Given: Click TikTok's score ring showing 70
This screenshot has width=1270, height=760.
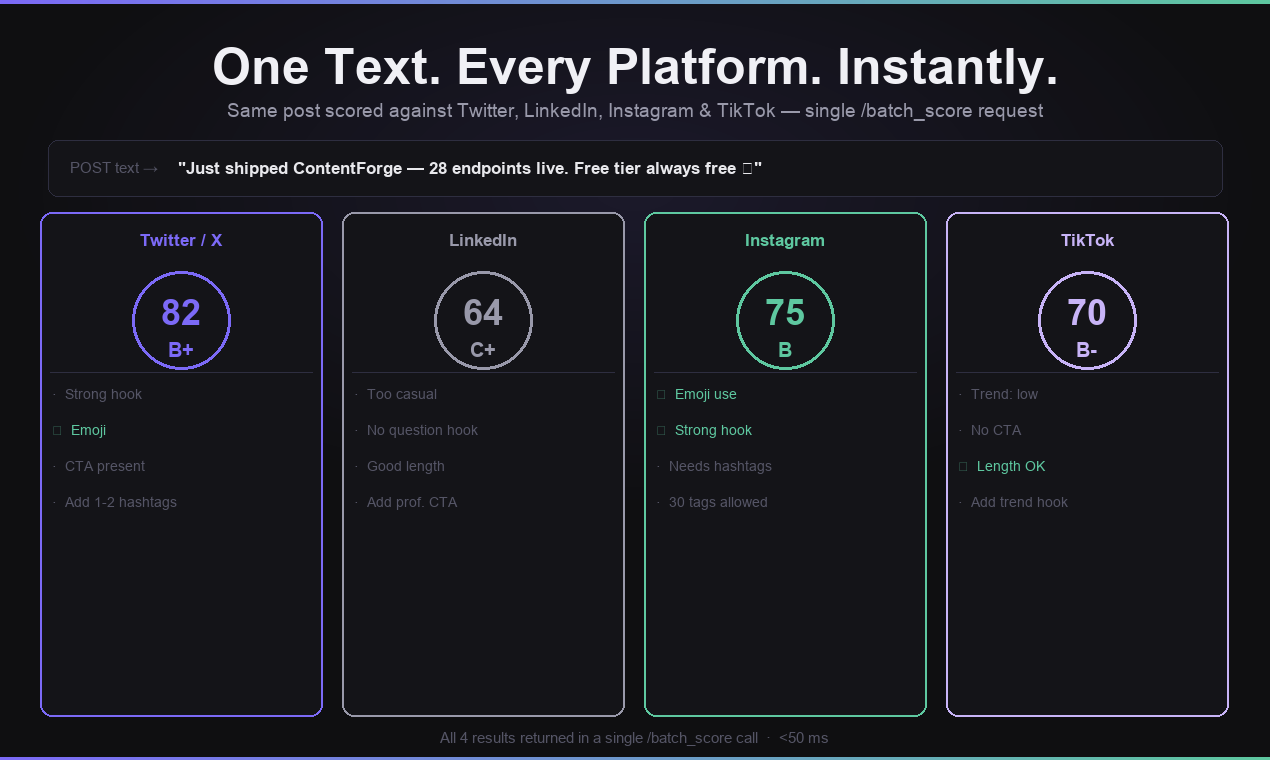Looking at the screenshot, I should point(1087,320).
